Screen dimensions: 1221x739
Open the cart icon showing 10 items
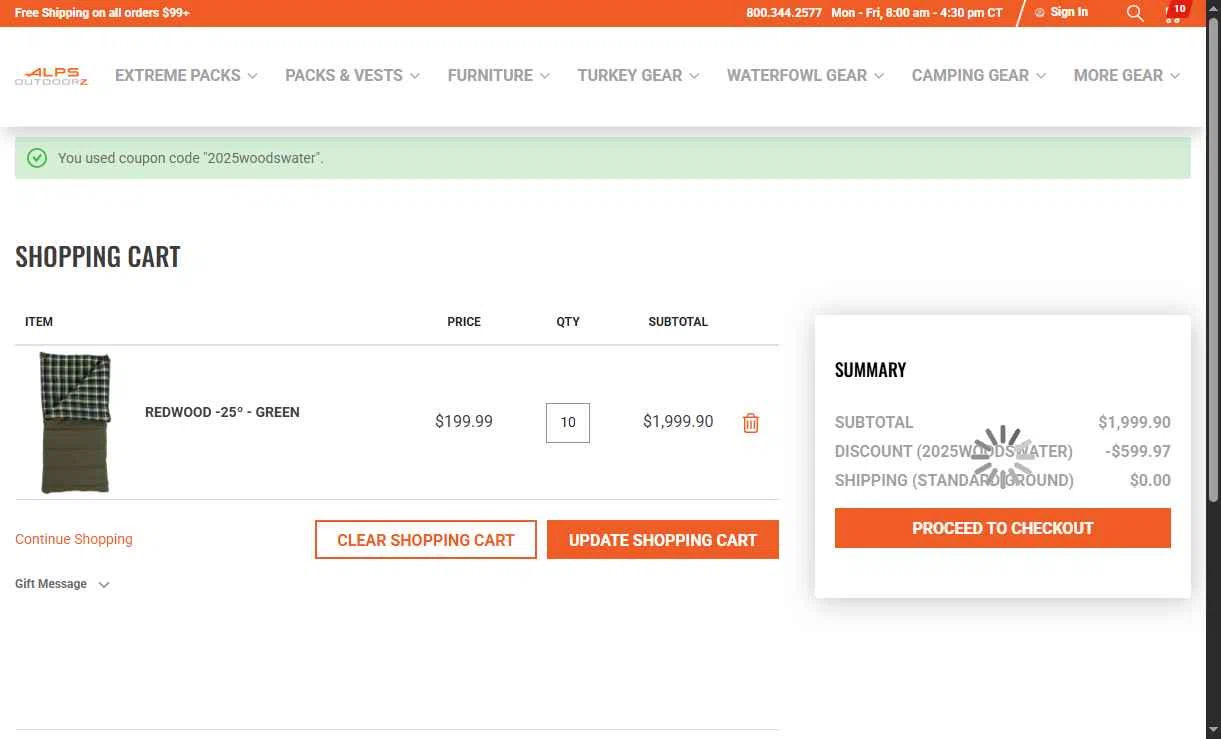pyautogui.click(x=1175, y=13)
